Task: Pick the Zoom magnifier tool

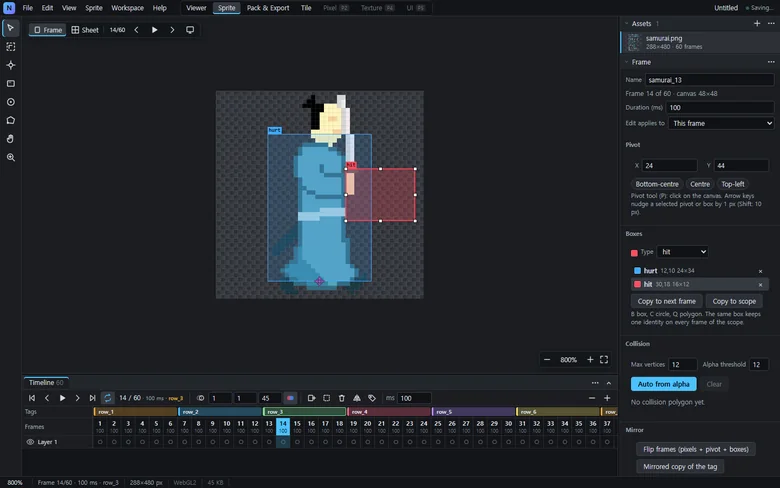Action: (x=10, y=157)
